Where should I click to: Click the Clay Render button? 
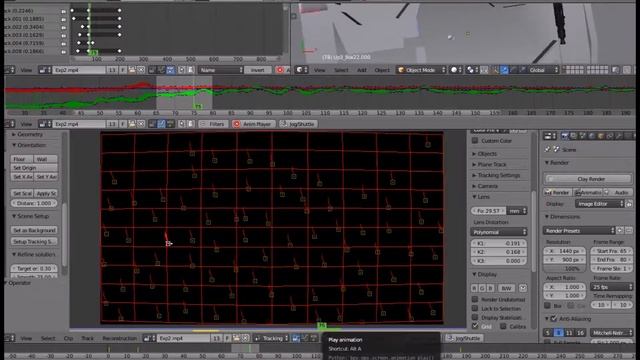coord(588,179)
